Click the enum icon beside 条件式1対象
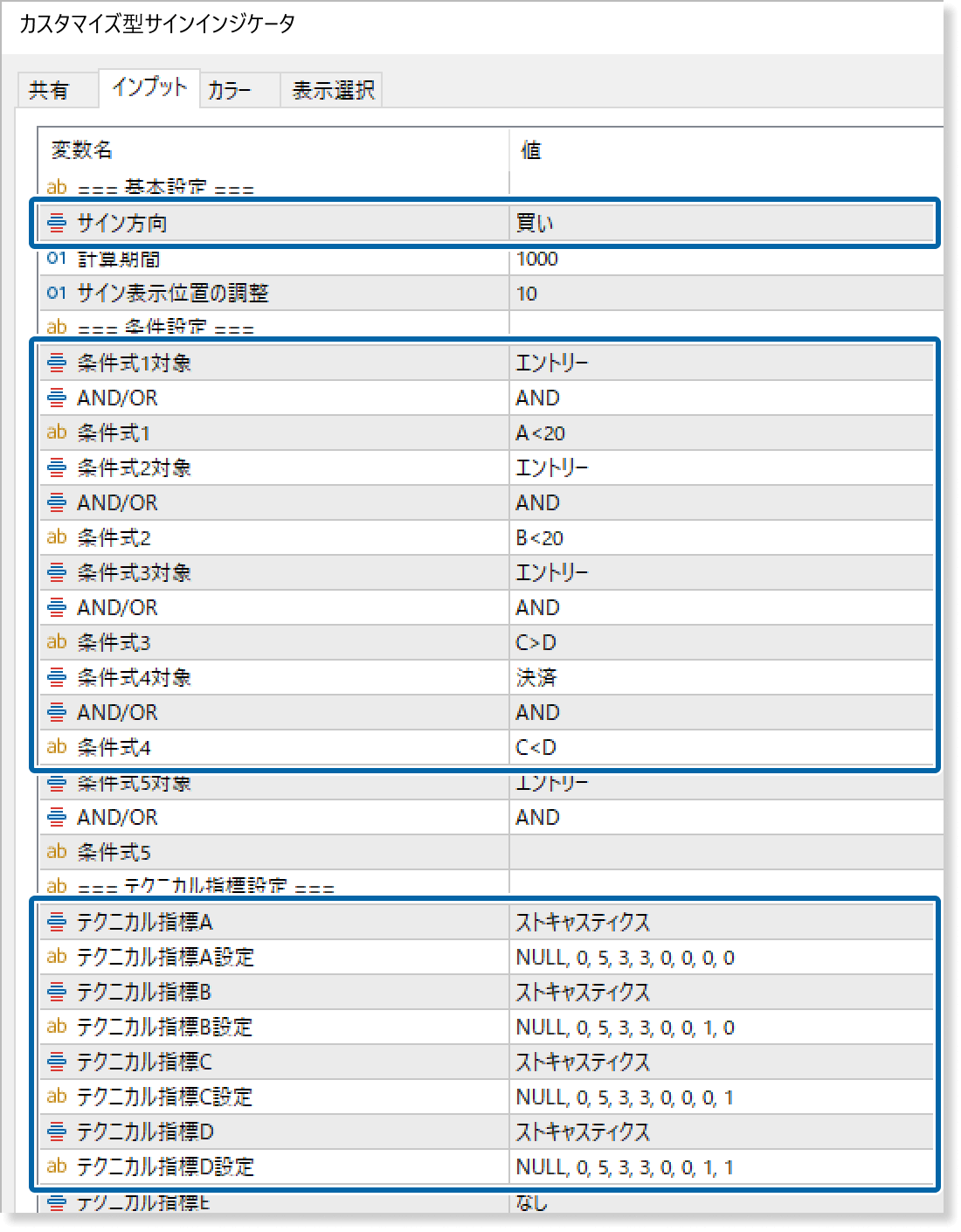The image size is (961, 1232). 56,363
